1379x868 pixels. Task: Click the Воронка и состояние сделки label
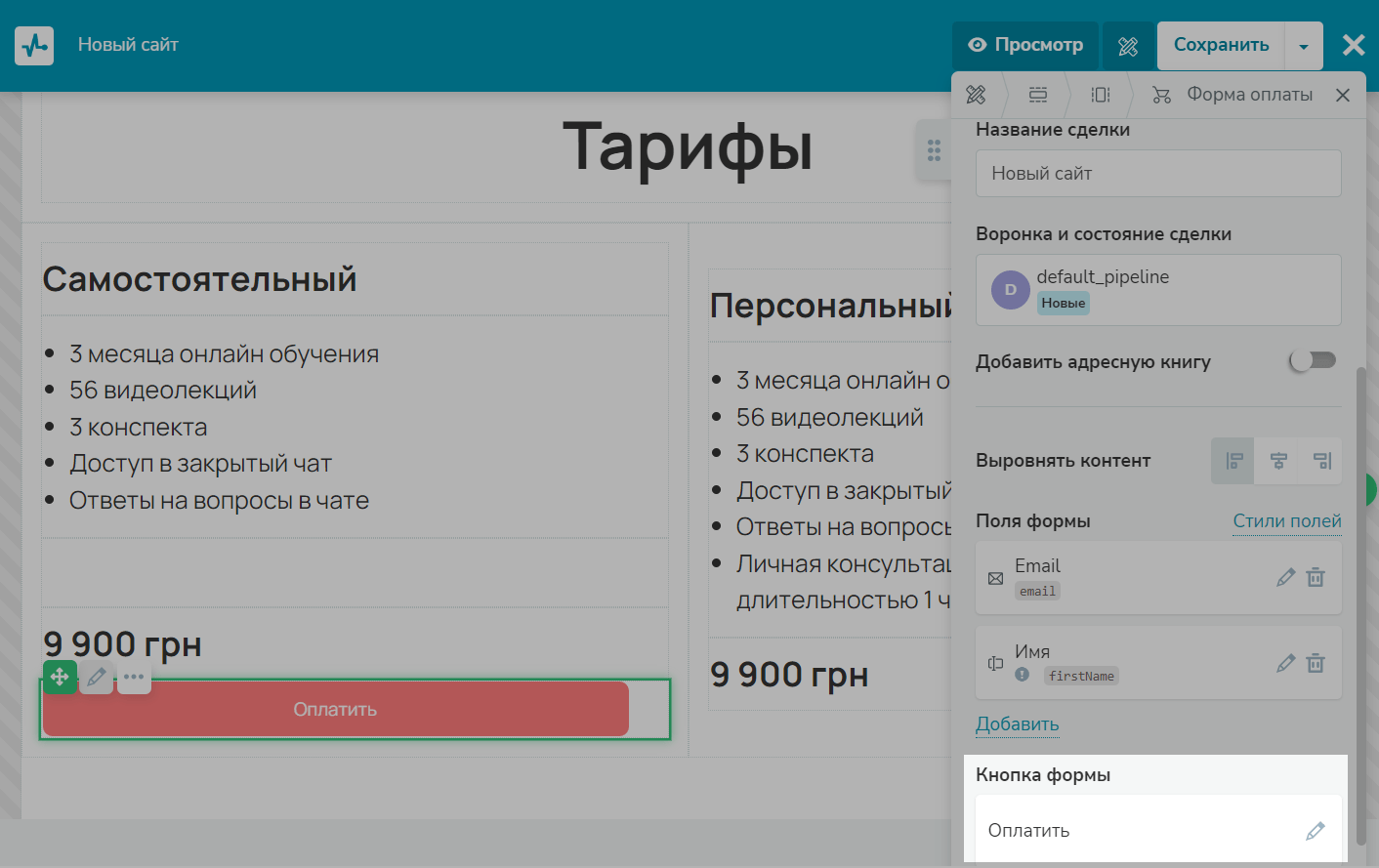click(x=1104, y=234)
